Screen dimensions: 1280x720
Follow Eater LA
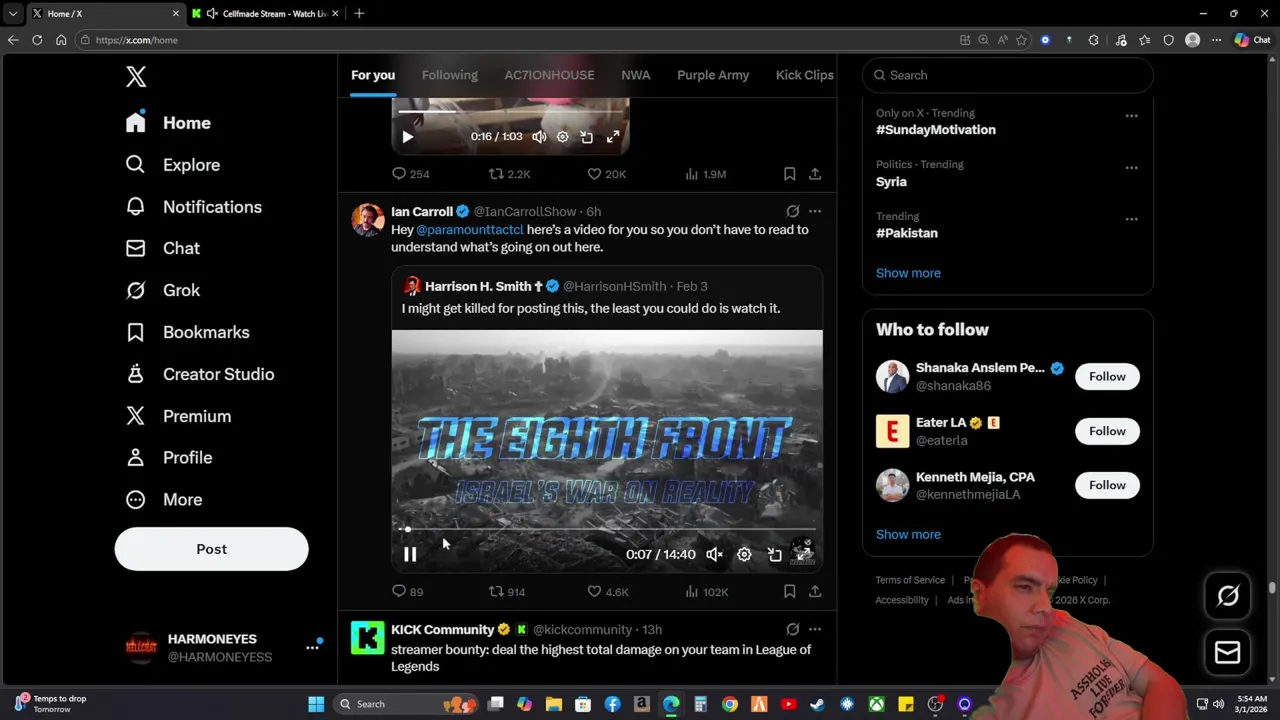pos(1107,431)
